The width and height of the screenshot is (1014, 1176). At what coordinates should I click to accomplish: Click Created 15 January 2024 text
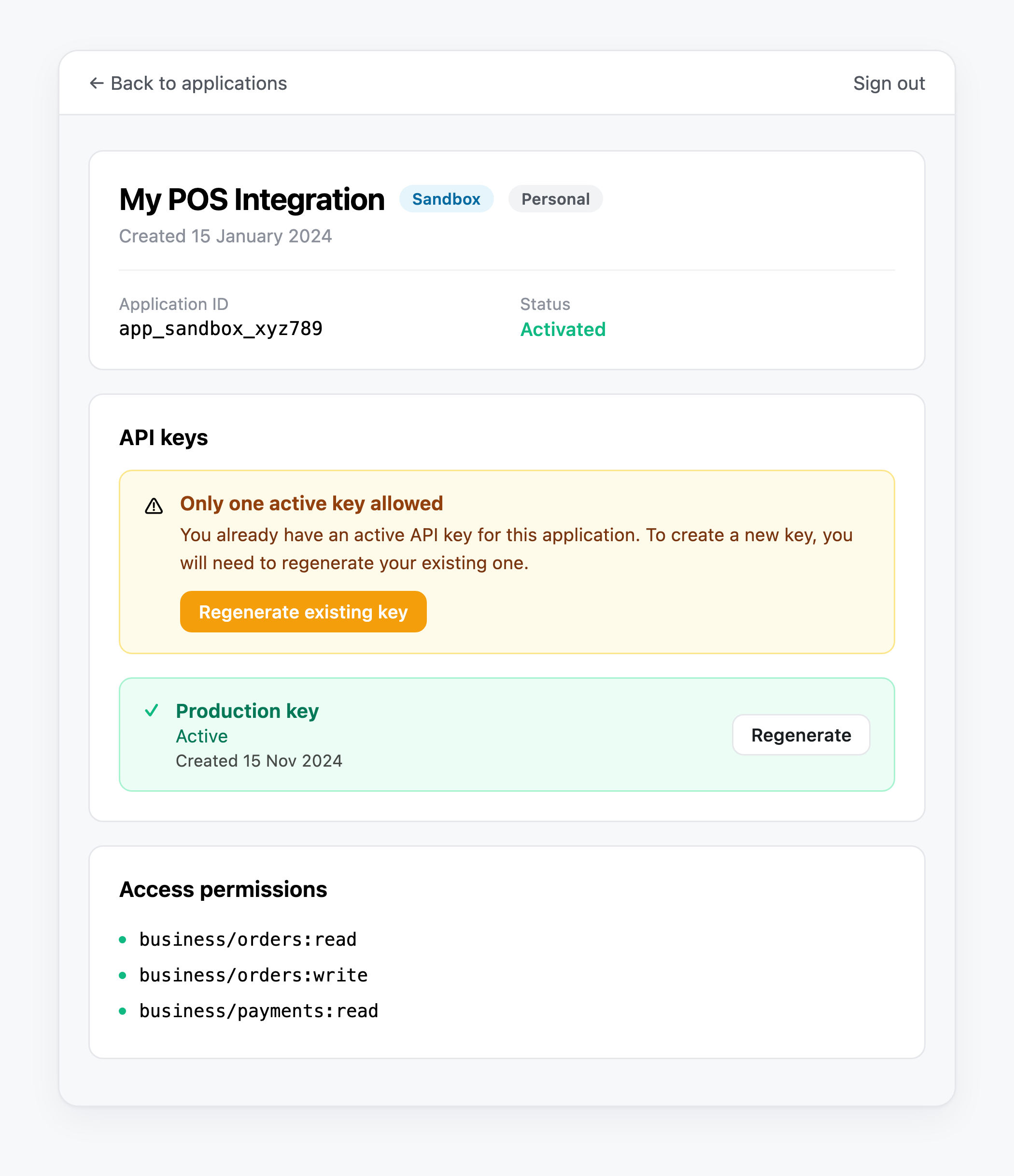[x=225, y=236]
